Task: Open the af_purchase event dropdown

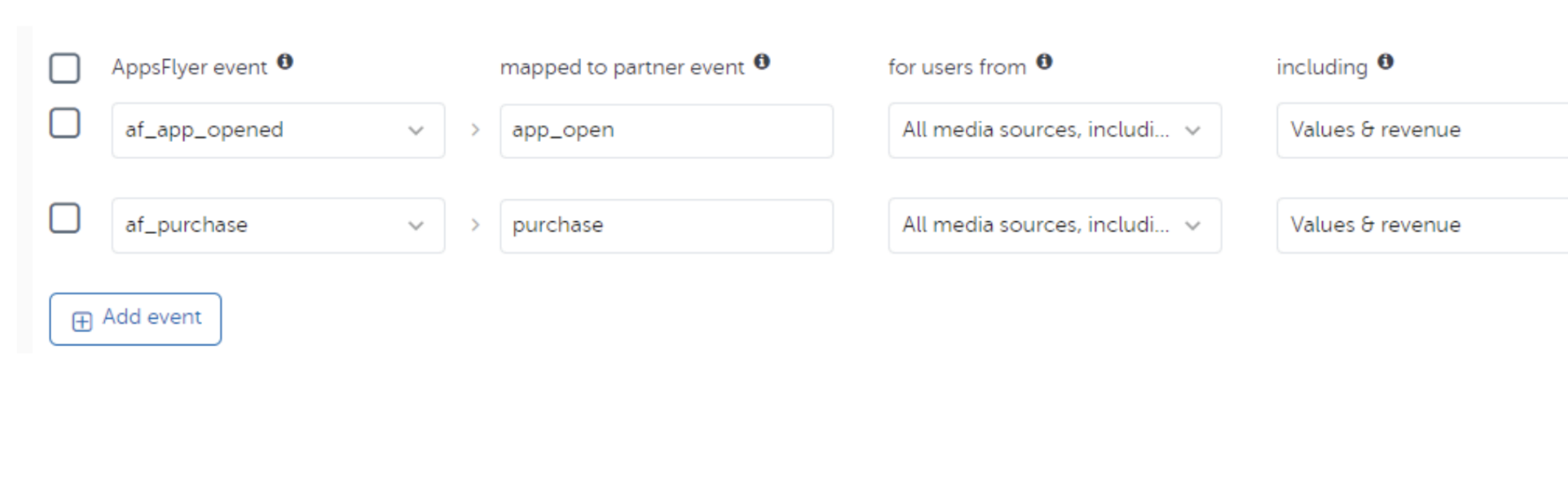Action: click(278, 226)
